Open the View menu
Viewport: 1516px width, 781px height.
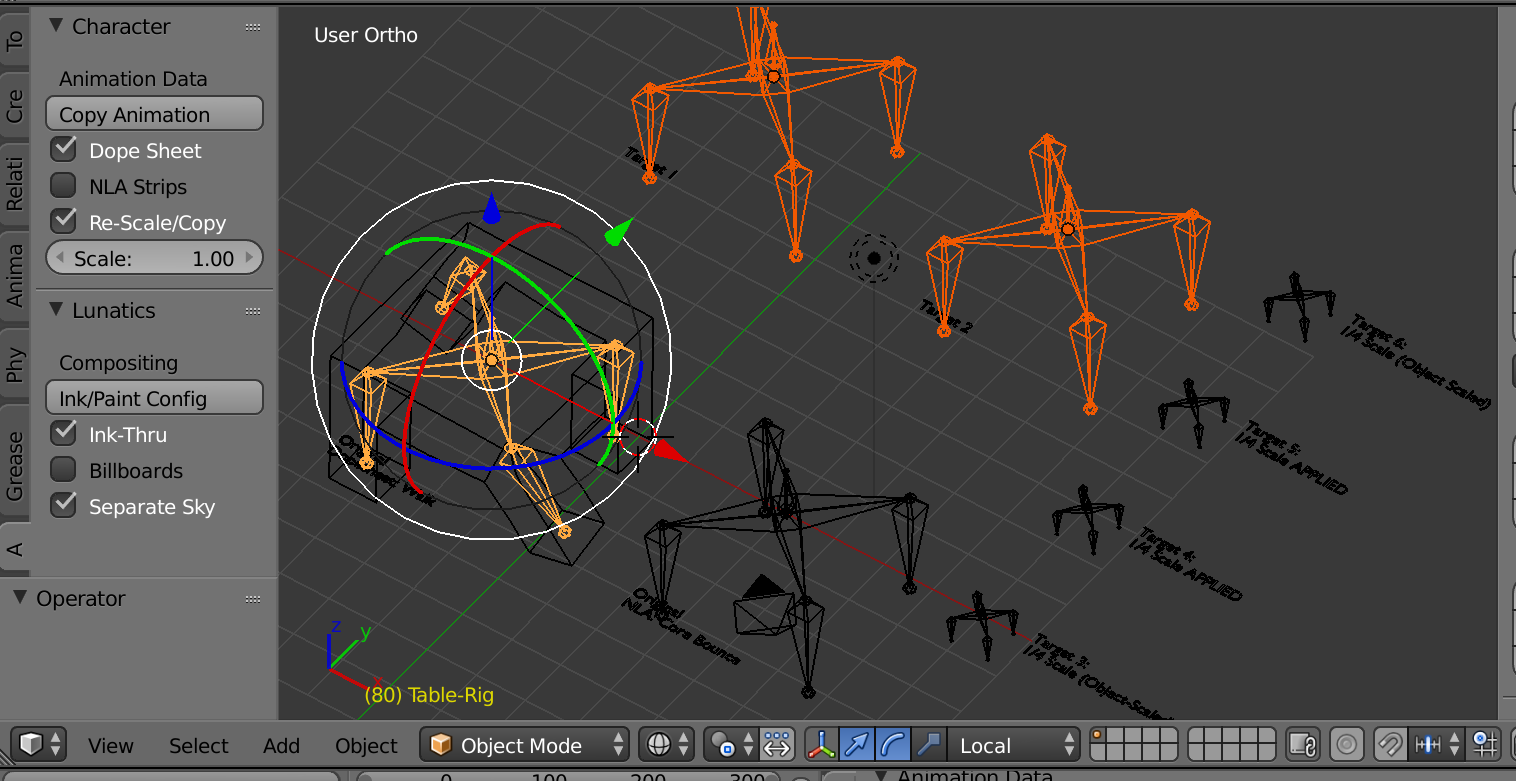pos(110,746)
